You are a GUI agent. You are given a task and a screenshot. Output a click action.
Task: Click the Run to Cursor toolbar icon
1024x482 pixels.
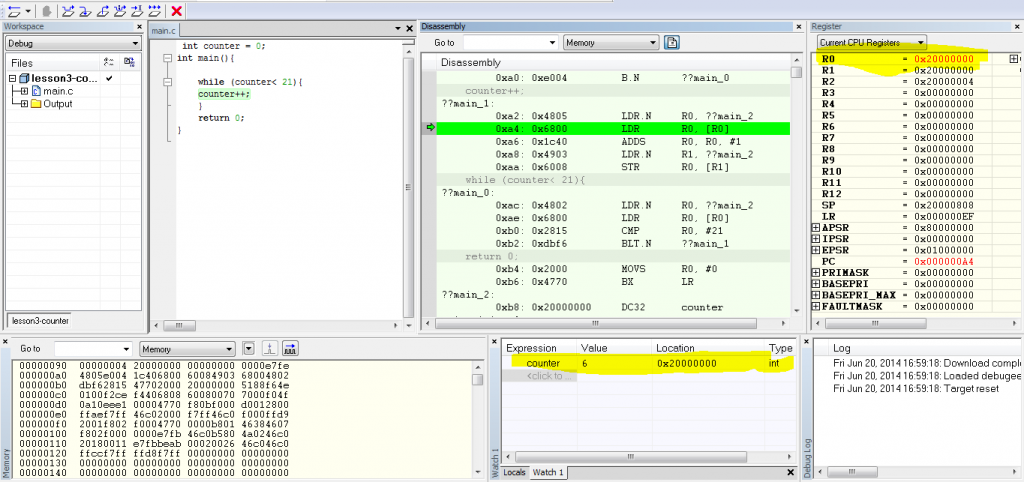(136, 11)
